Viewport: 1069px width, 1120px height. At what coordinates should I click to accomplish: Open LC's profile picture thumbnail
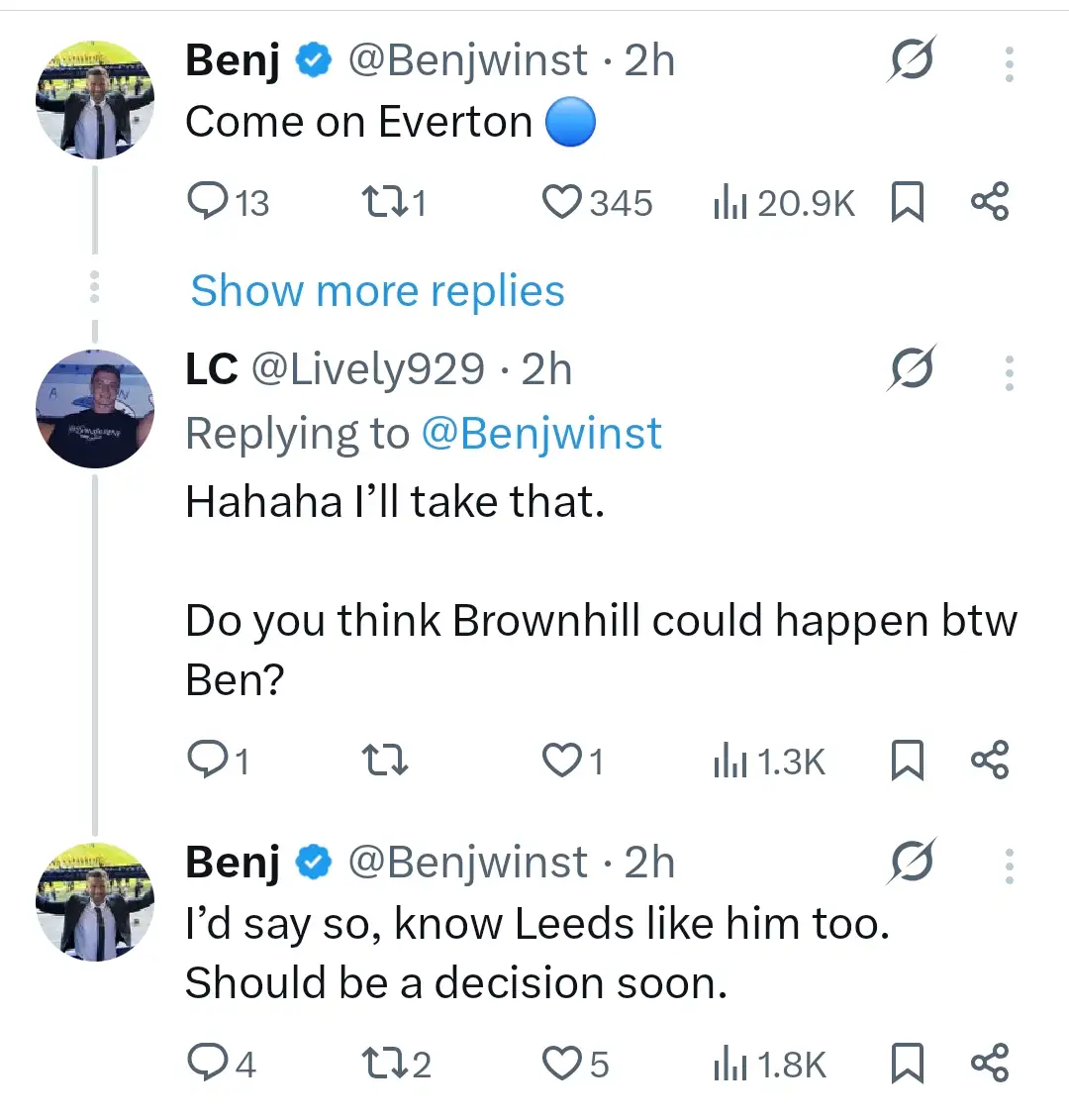coord(95,408)
